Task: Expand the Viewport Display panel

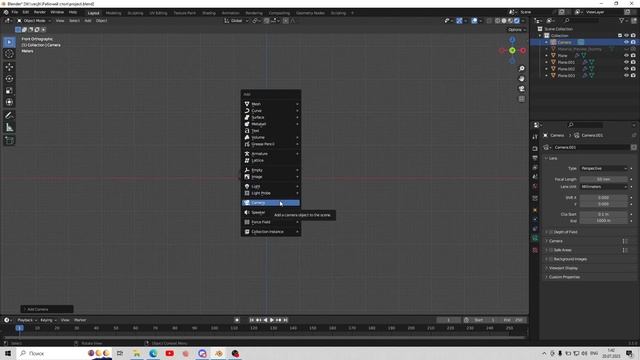Action: tap(562, 268)
